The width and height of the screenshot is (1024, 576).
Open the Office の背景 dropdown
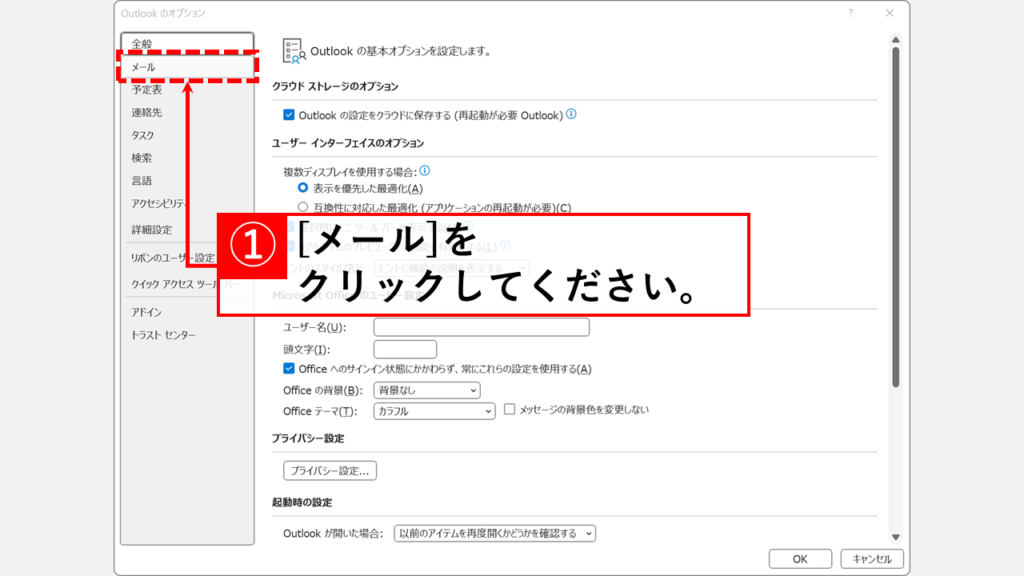(427, 391)
